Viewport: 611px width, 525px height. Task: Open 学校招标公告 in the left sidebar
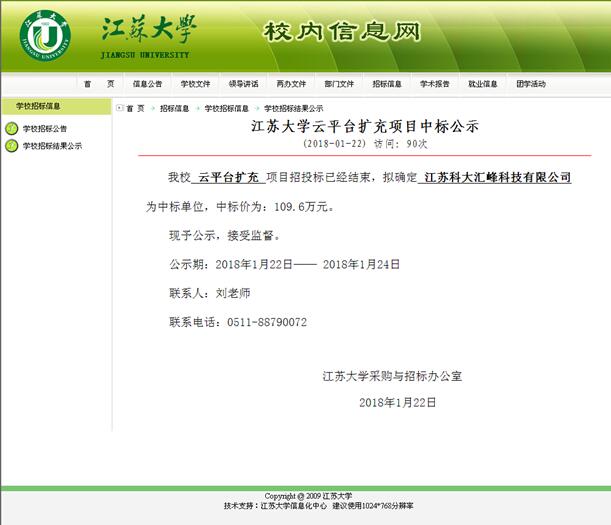45,129
